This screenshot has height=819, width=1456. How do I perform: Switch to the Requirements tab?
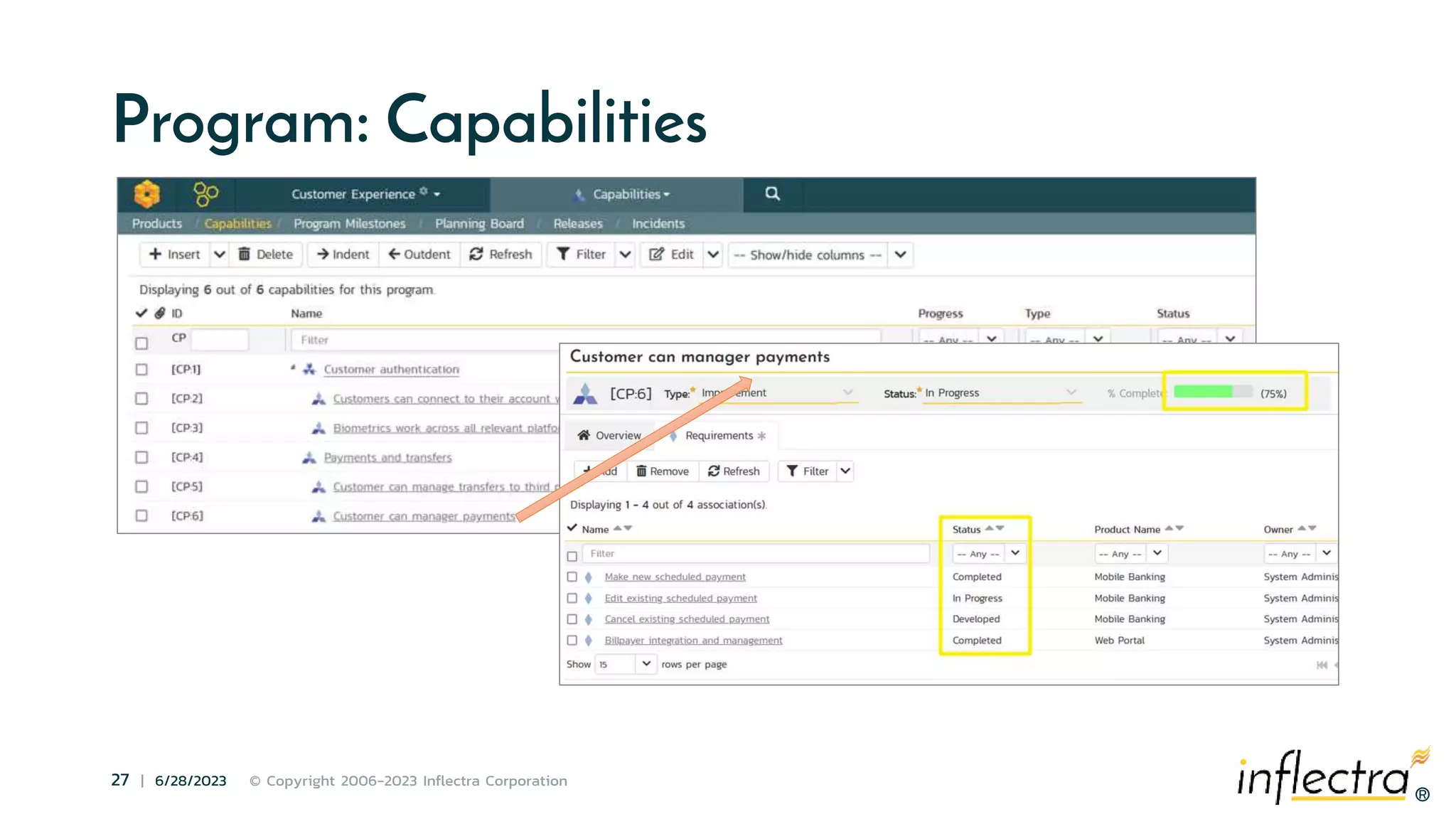click(x=719, y=435)
